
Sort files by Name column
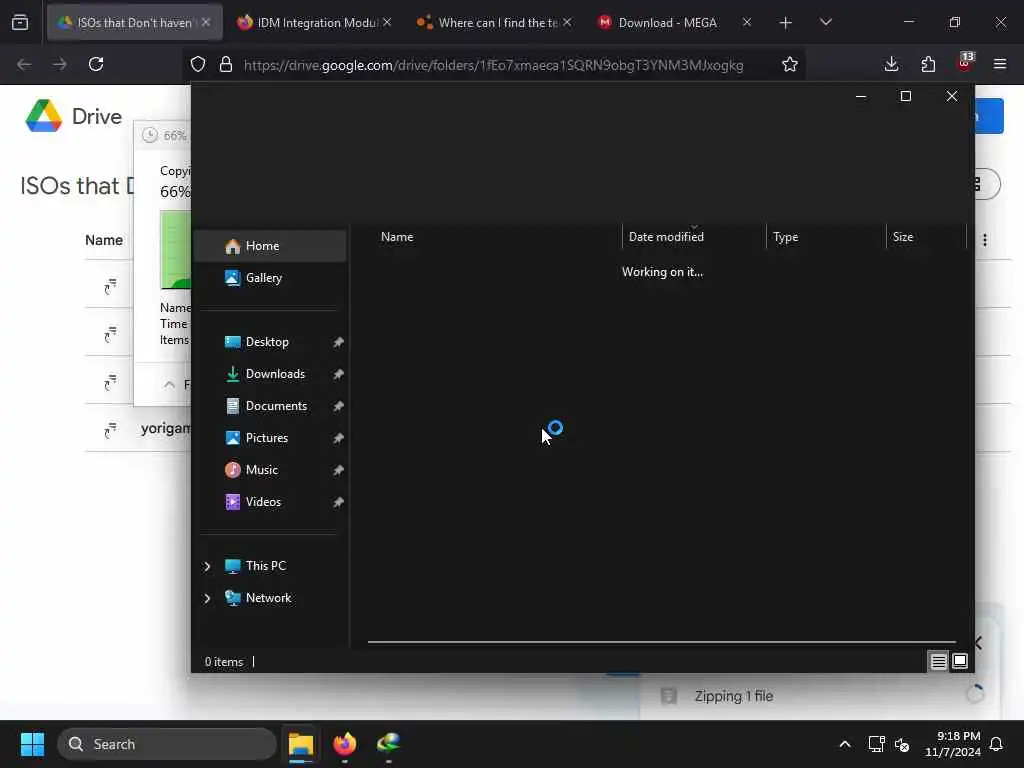click(397, 236)
